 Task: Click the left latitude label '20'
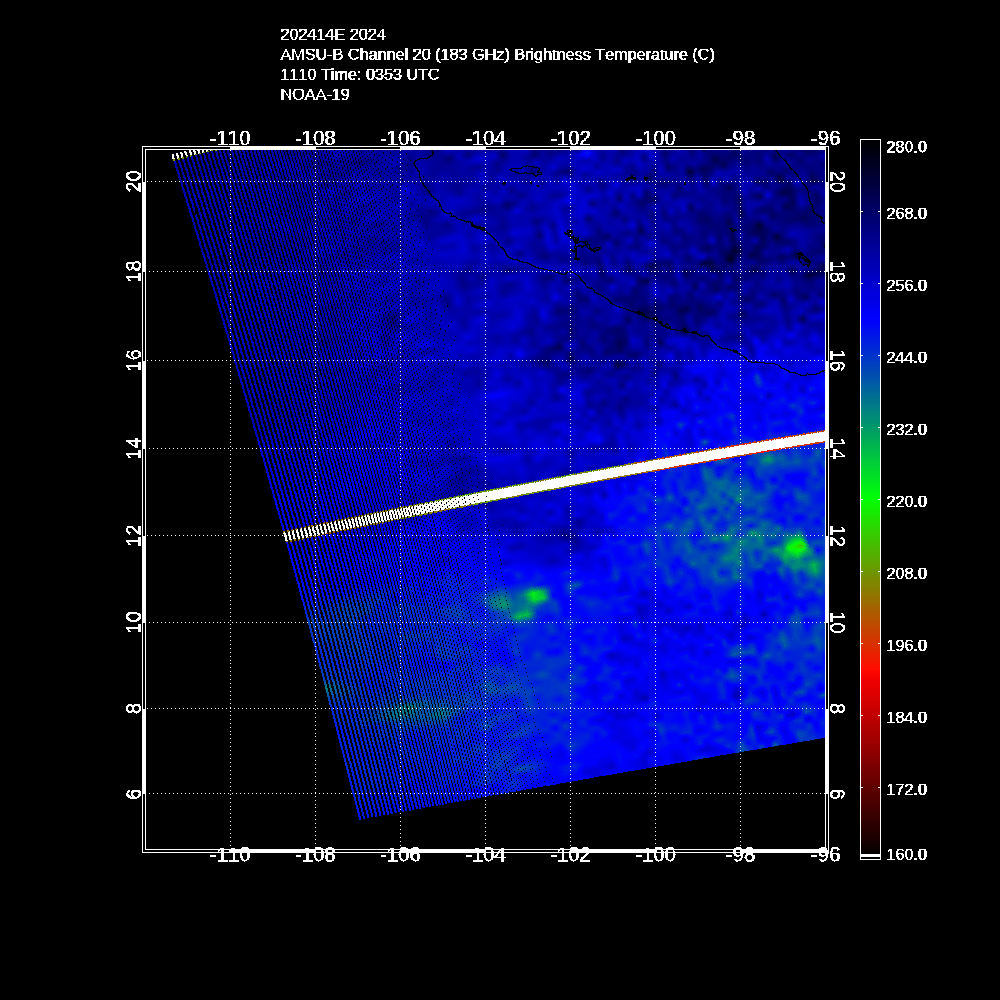click(133, 182)
